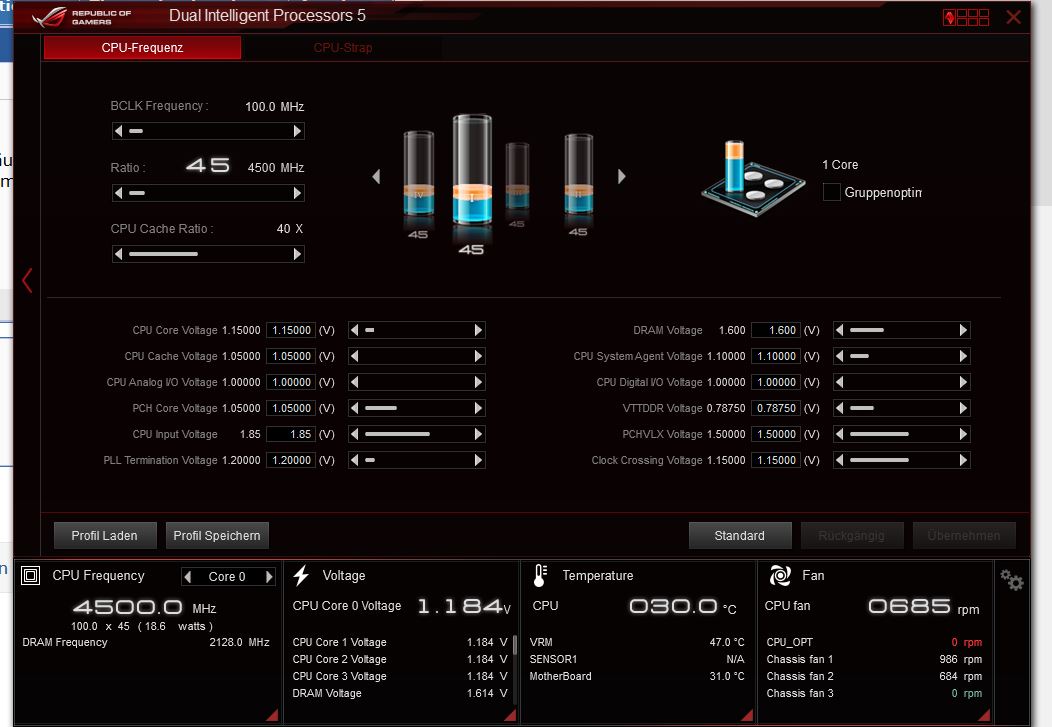Decrease CPU Cache Voltage with left arrow
1052x727 pixels.
(x=355, y=356)
